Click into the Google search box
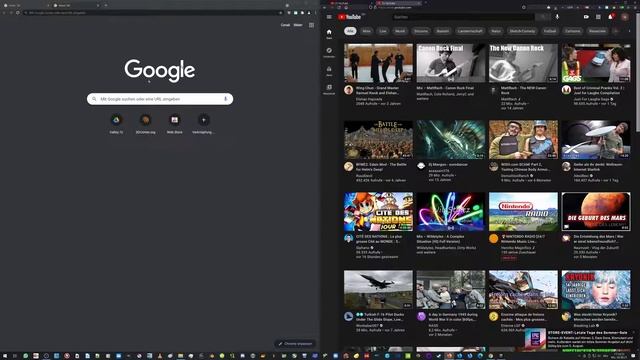 (x=160, y=99)
